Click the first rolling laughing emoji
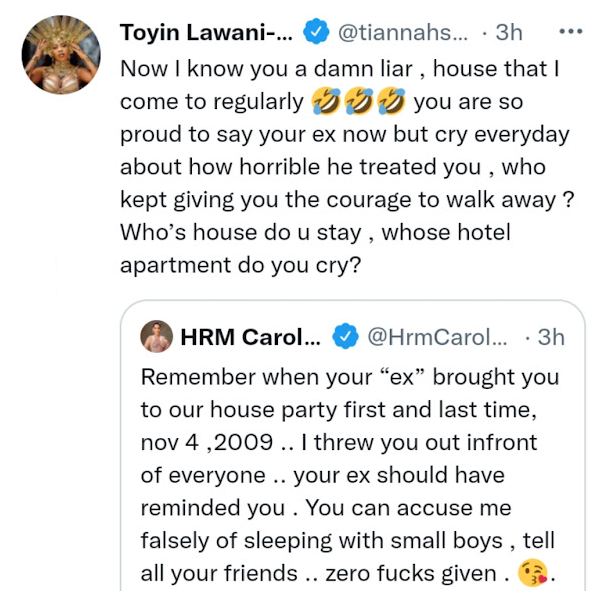Screen dimensions: 600x591 (x=326, y=101)
